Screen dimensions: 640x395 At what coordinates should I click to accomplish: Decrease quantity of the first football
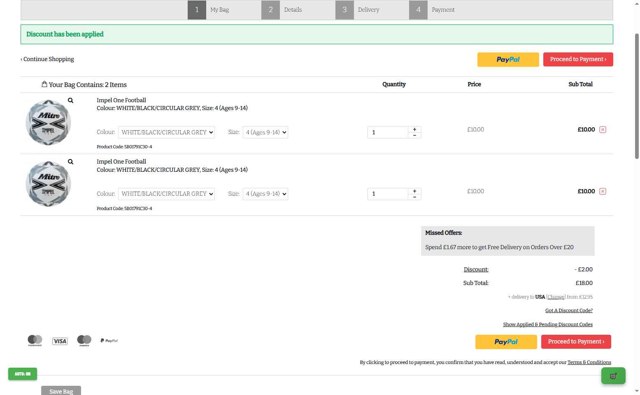point(415,135)
